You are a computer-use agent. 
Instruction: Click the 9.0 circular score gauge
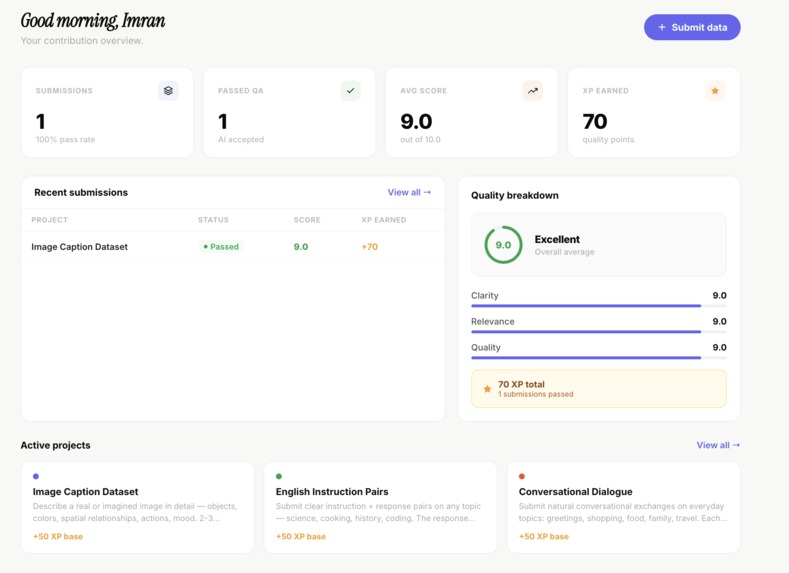[x=503, y=245]
